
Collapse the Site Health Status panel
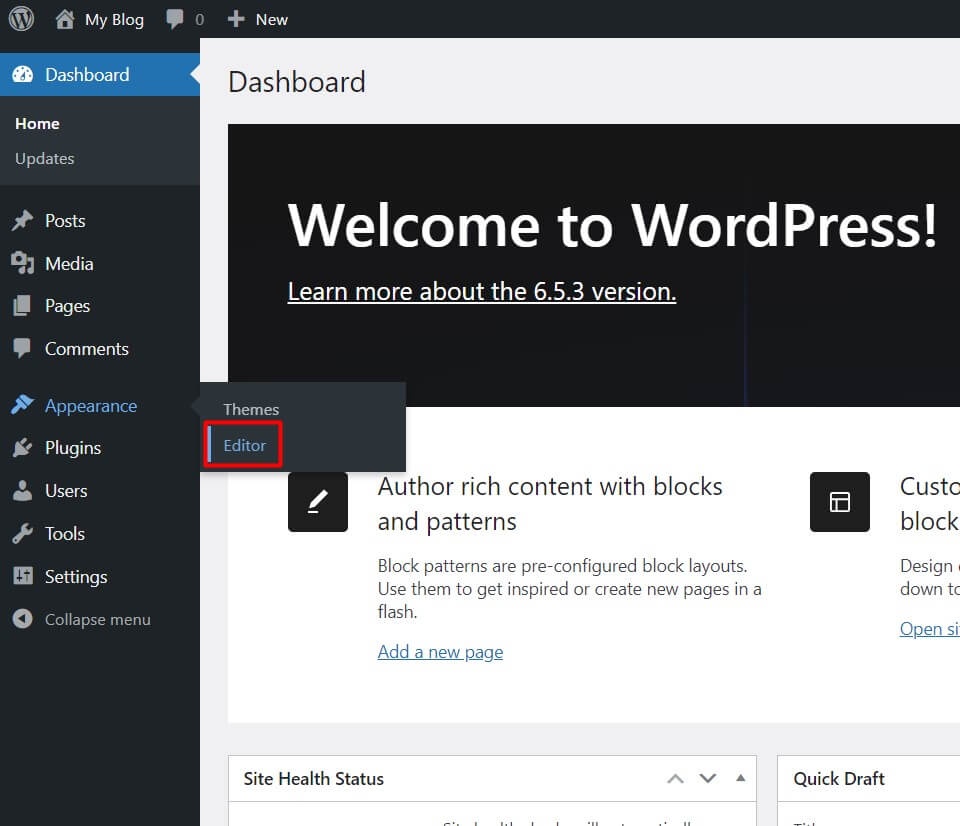741,778
